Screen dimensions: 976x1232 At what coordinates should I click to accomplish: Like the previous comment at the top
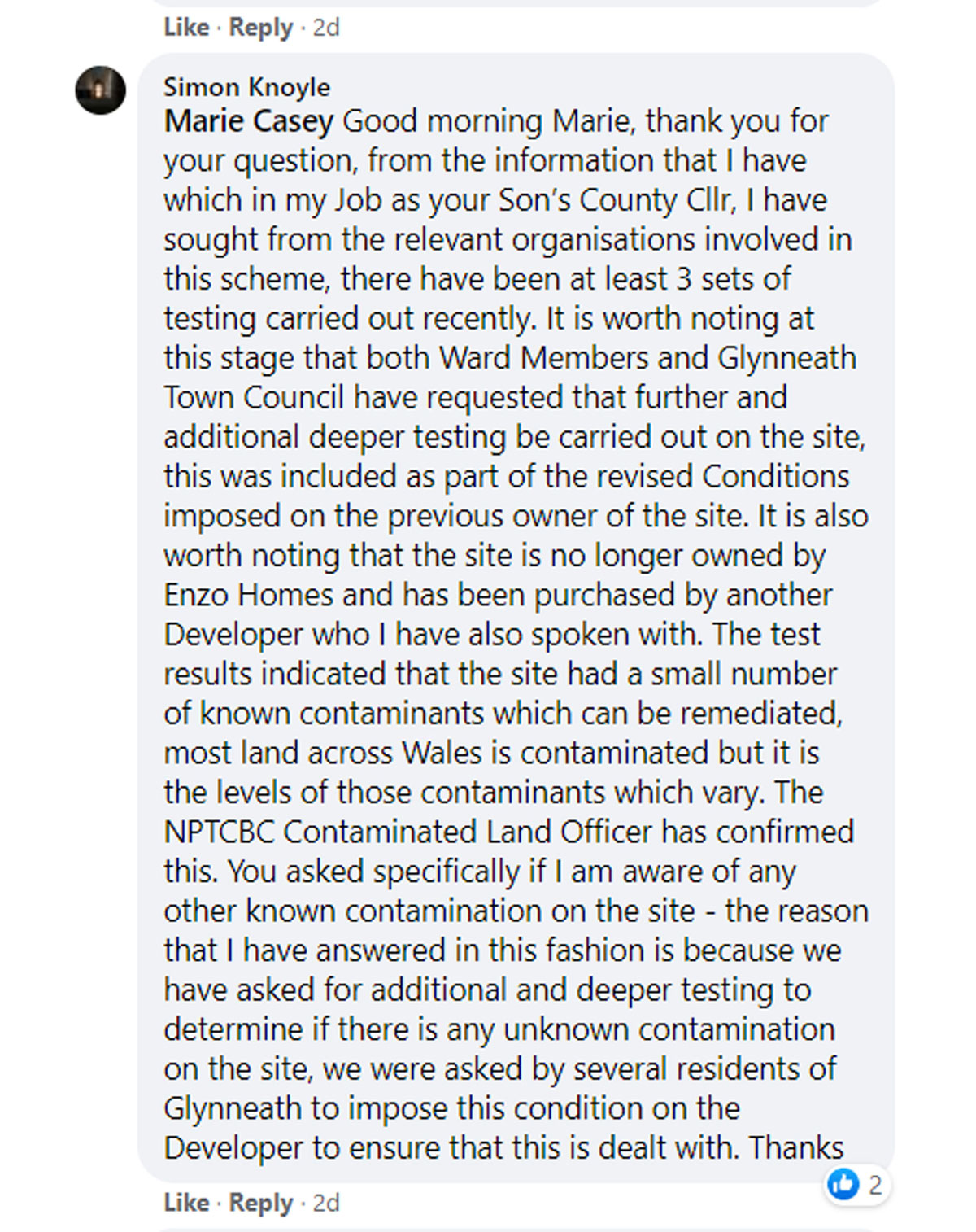(x=186, y=27)
